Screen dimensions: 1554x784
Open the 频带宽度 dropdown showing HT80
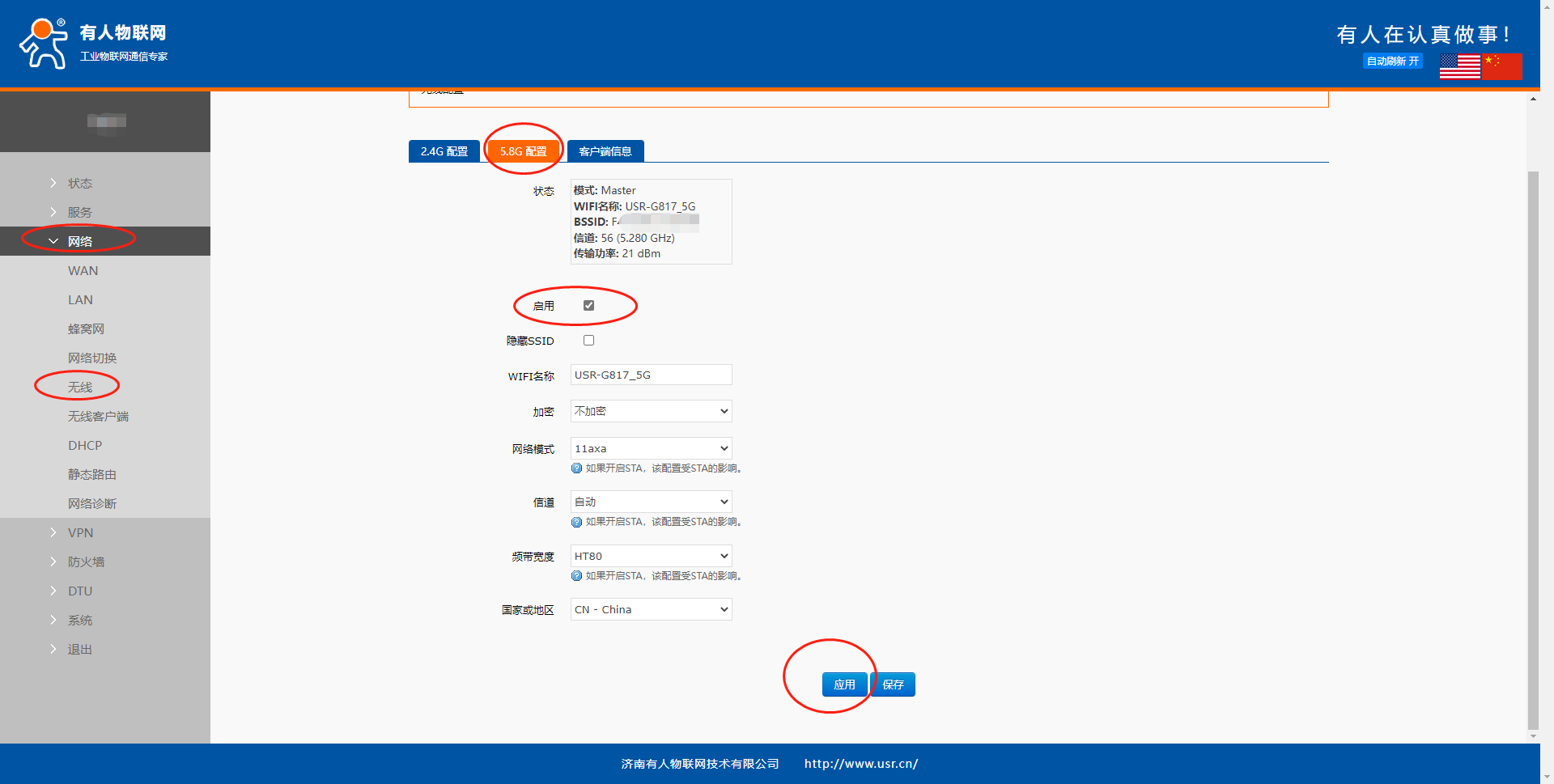coord(651,556)
